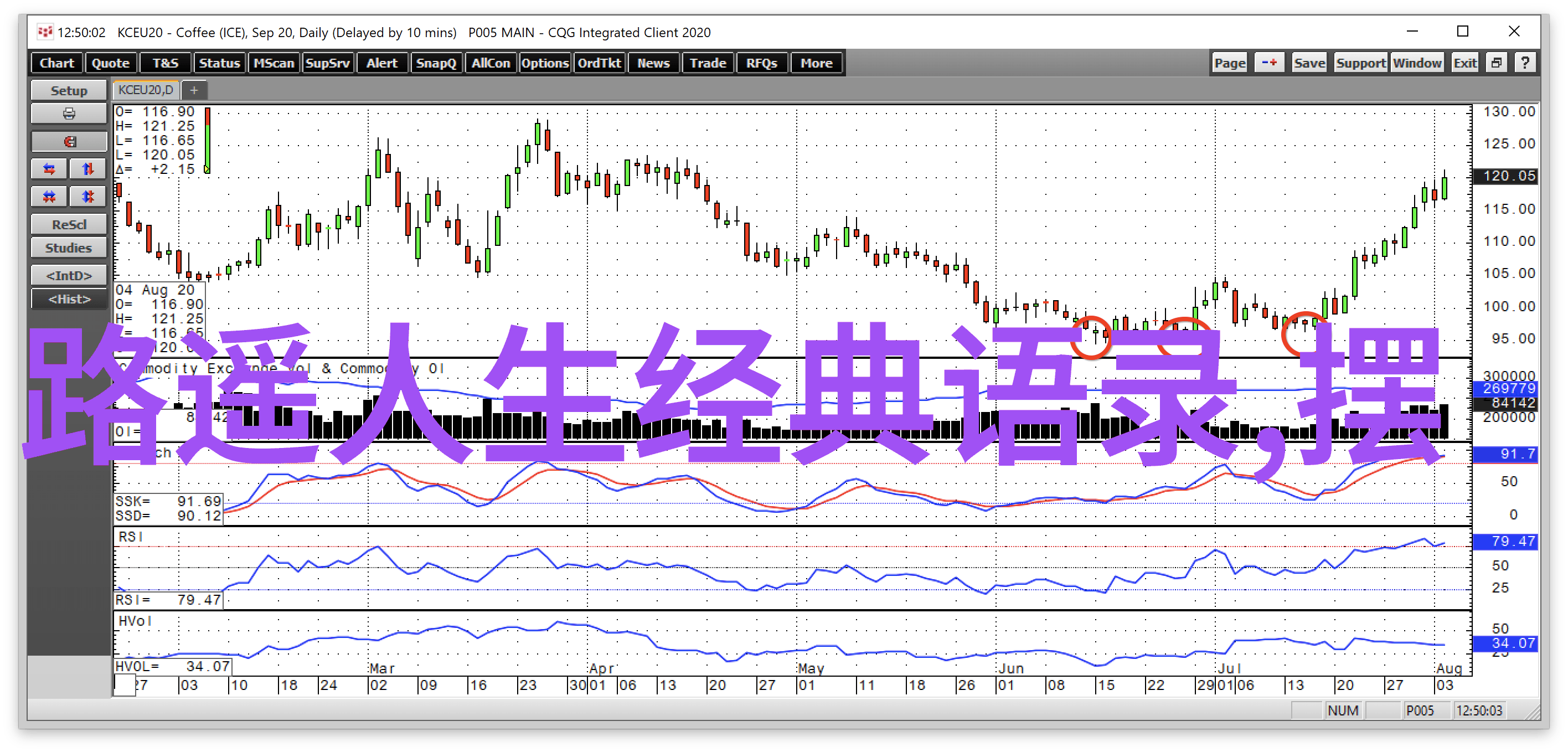Select the KCEU20,D chart tab
This screenshot has width=1568, height=752.
pos(146,90)
